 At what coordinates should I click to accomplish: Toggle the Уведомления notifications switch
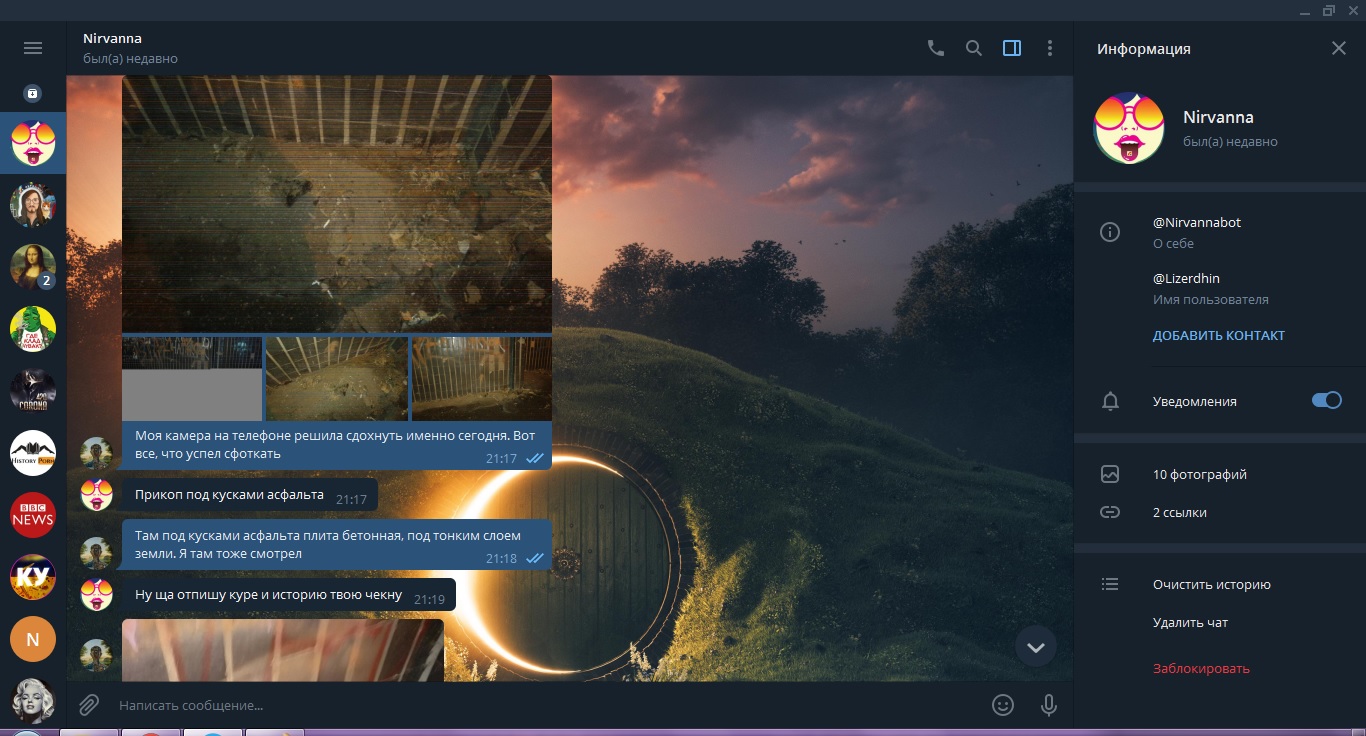[1327, 400]
